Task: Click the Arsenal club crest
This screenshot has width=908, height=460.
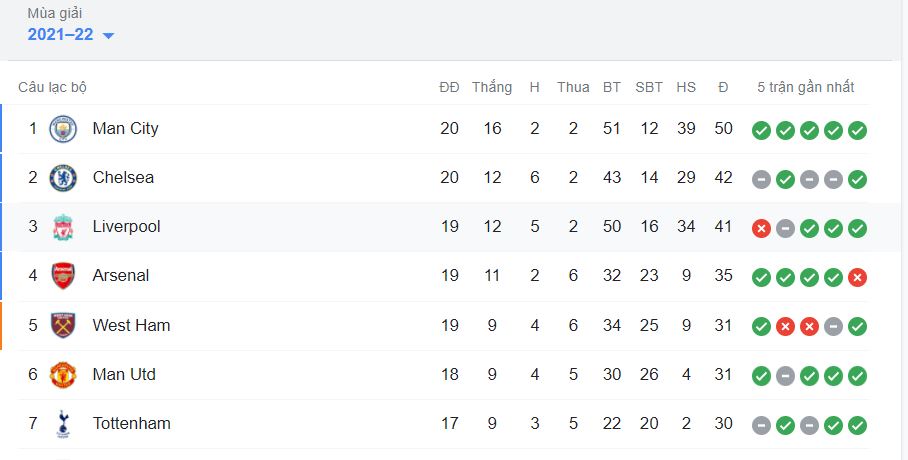Action: point(63,276)
